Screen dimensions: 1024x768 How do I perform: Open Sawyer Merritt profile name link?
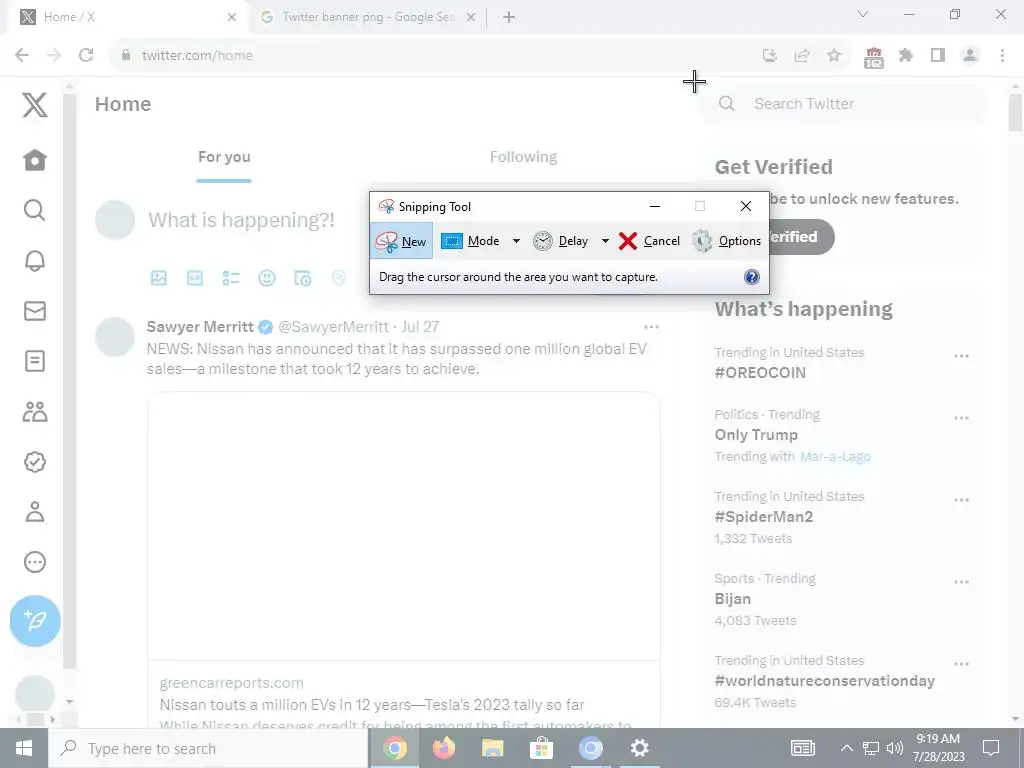(200, 327)
